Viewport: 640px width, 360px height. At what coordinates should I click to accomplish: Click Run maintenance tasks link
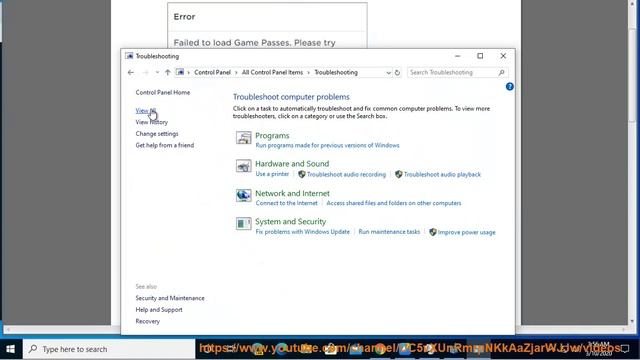[x=389, y=232]
